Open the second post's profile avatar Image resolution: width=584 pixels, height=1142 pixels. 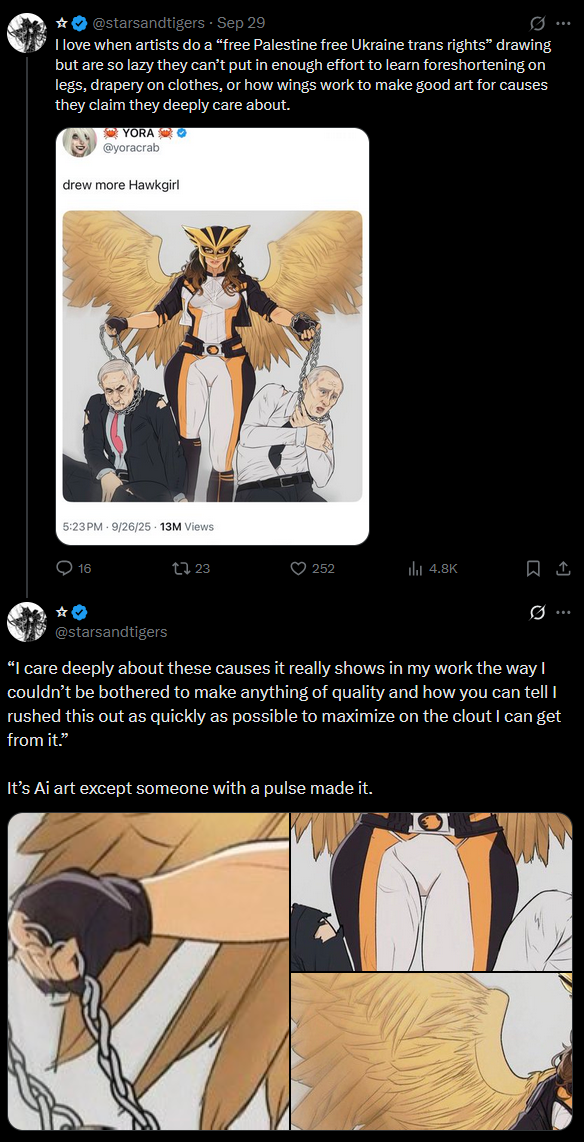tap(27, 622)
